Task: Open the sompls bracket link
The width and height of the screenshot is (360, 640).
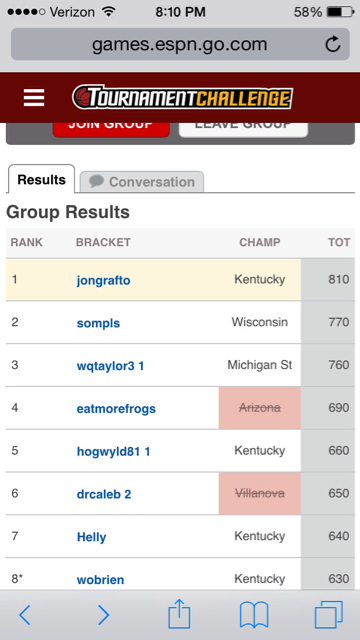Action: 98,323
